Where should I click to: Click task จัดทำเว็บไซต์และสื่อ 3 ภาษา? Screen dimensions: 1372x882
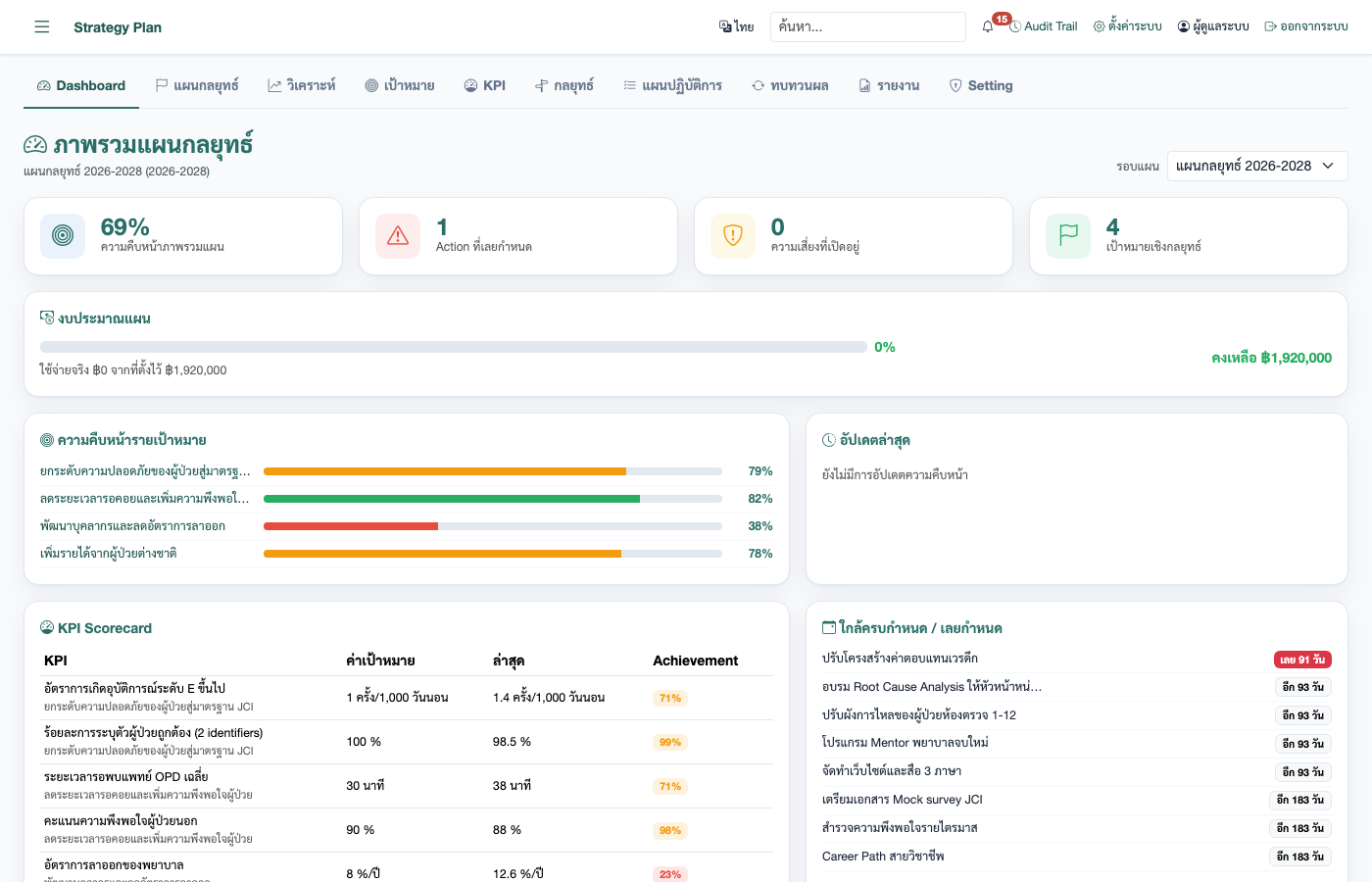(x=892, y=771)
